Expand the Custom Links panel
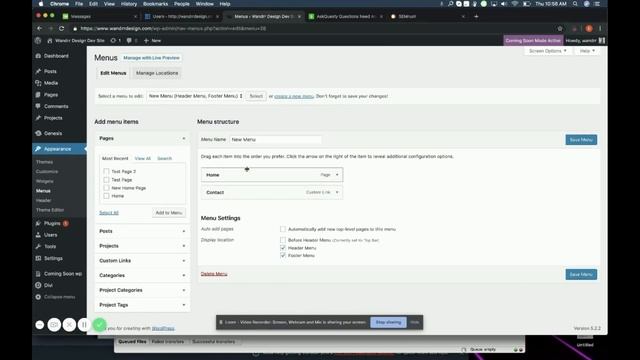Viewport: 640px width, 360px height. (x=184, y=261)
